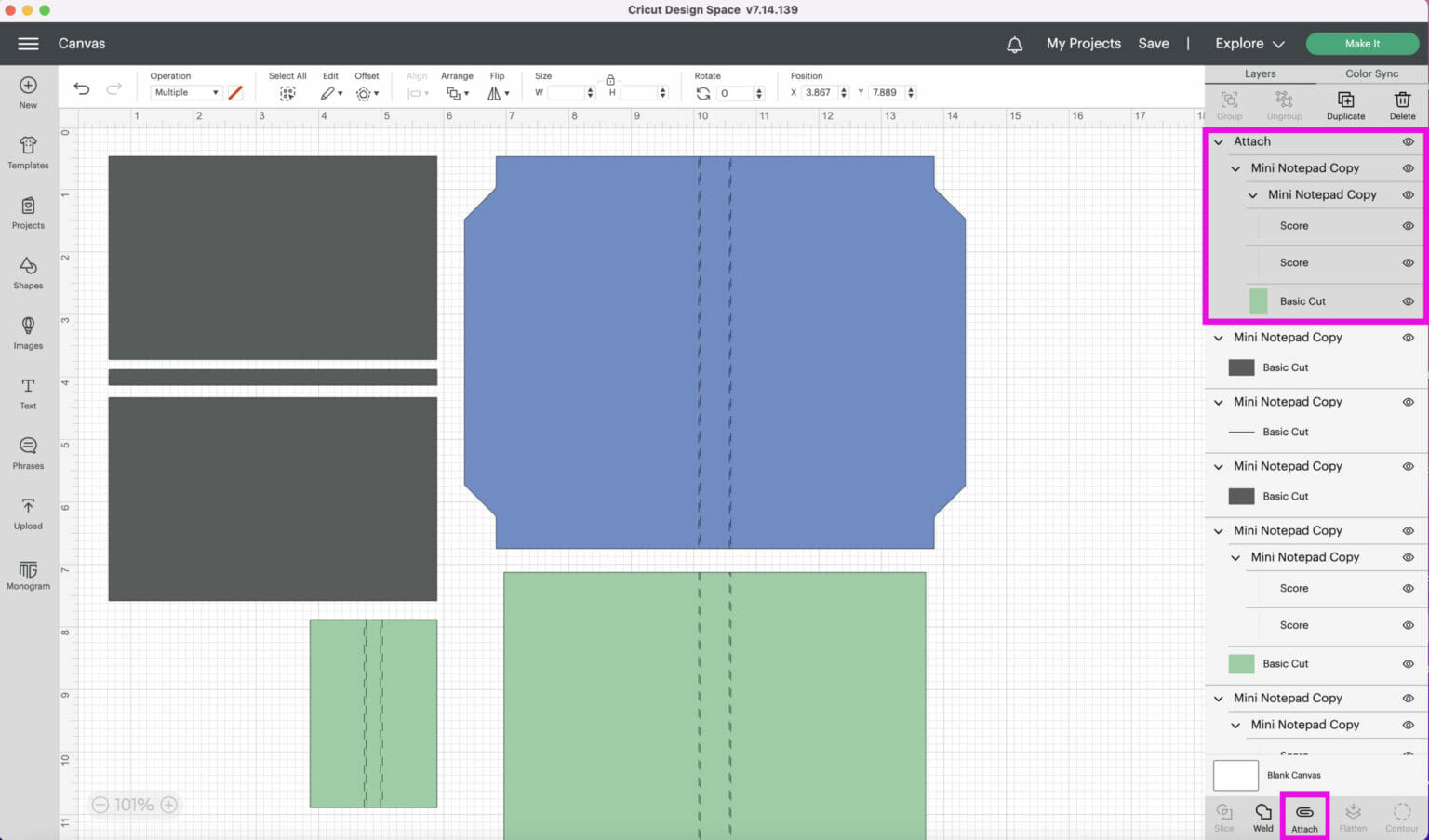
Task: Collapse the Attach group in Layers
Action: point(1219,142)
